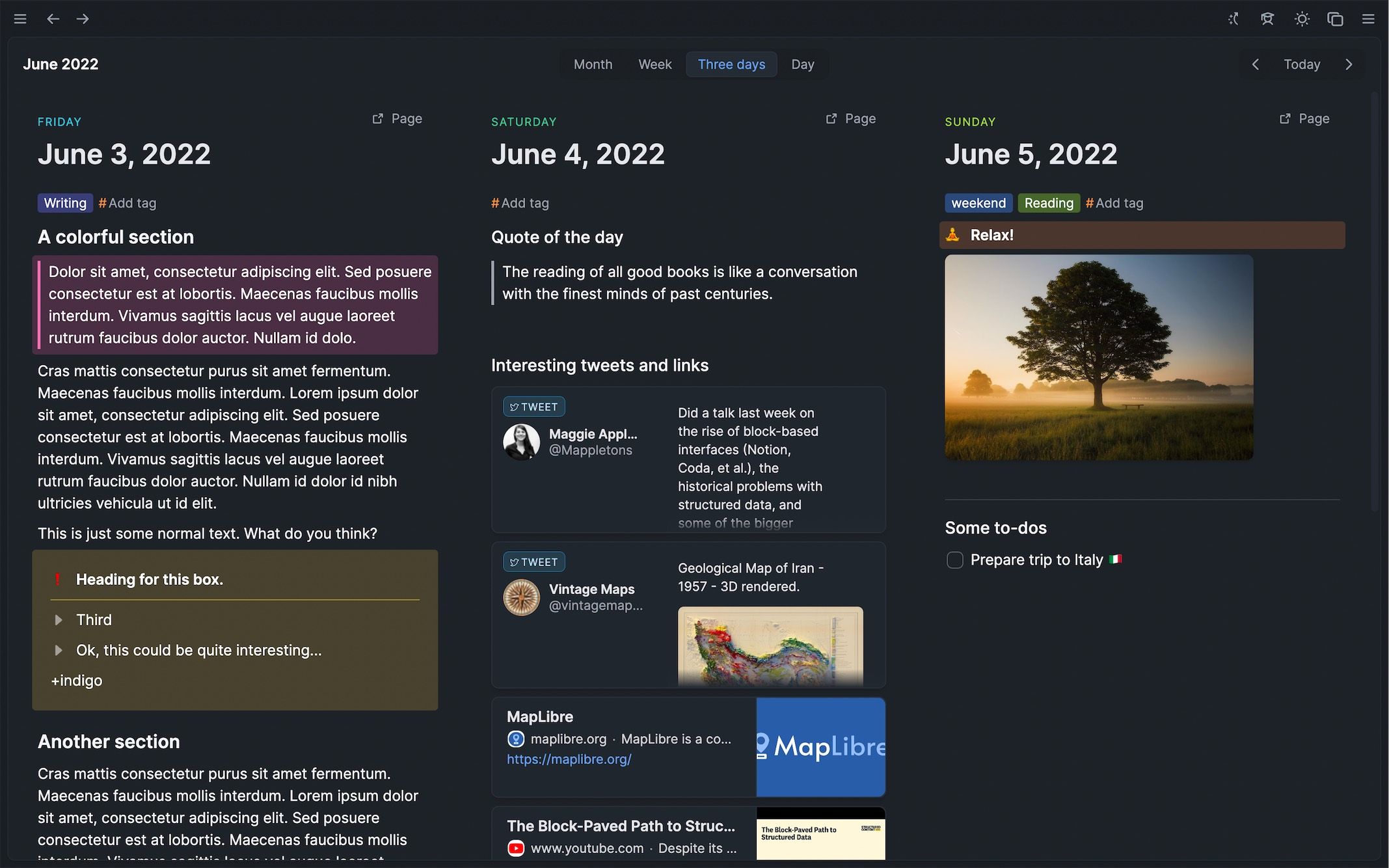Open the left sidebar hamburger menu
Viewport: 1389px width, 868px height.
tap(20, 19)
